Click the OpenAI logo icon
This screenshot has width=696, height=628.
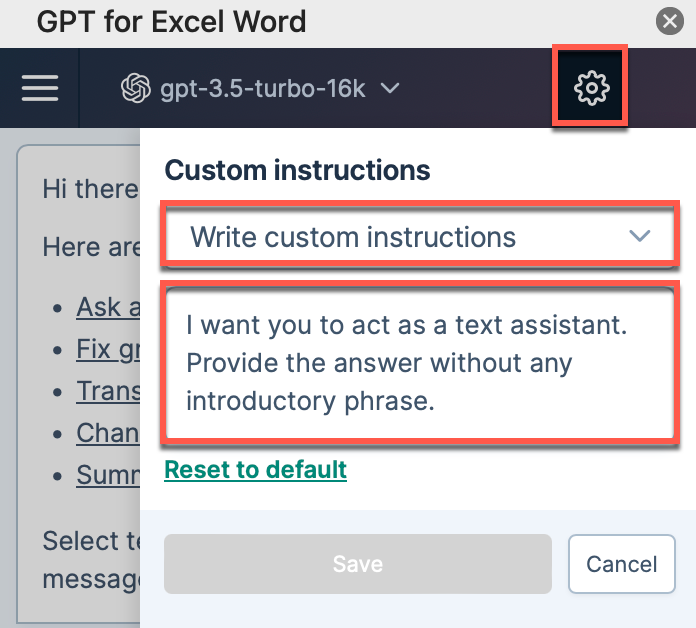click(136, 88)
